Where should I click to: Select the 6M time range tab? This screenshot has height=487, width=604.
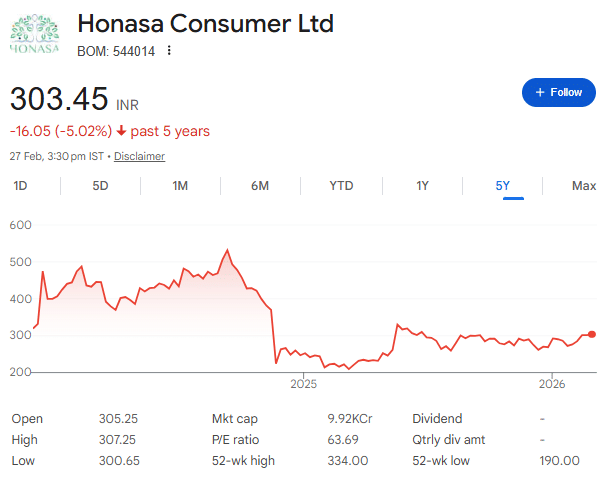click(x=260, y=186)
